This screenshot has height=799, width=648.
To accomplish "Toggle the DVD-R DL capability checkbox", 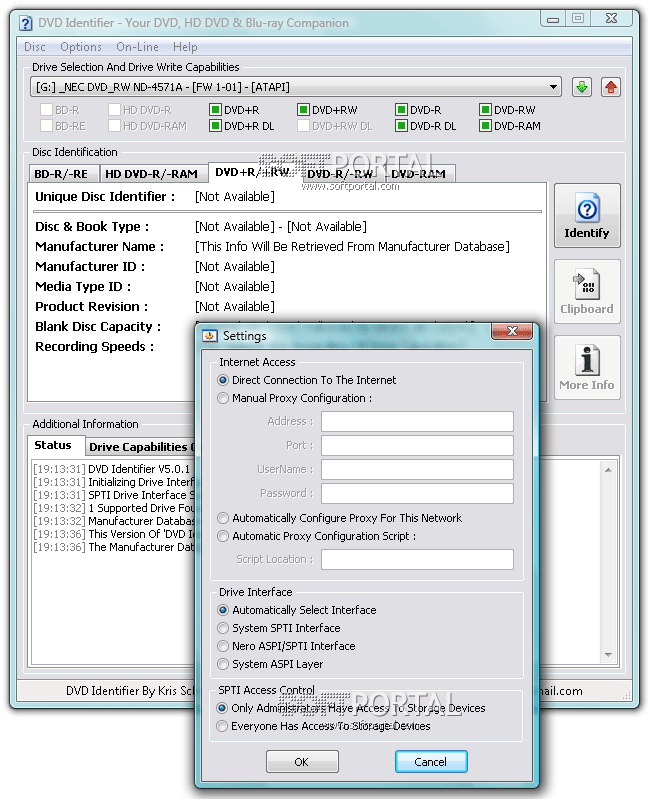I will 401,125.
